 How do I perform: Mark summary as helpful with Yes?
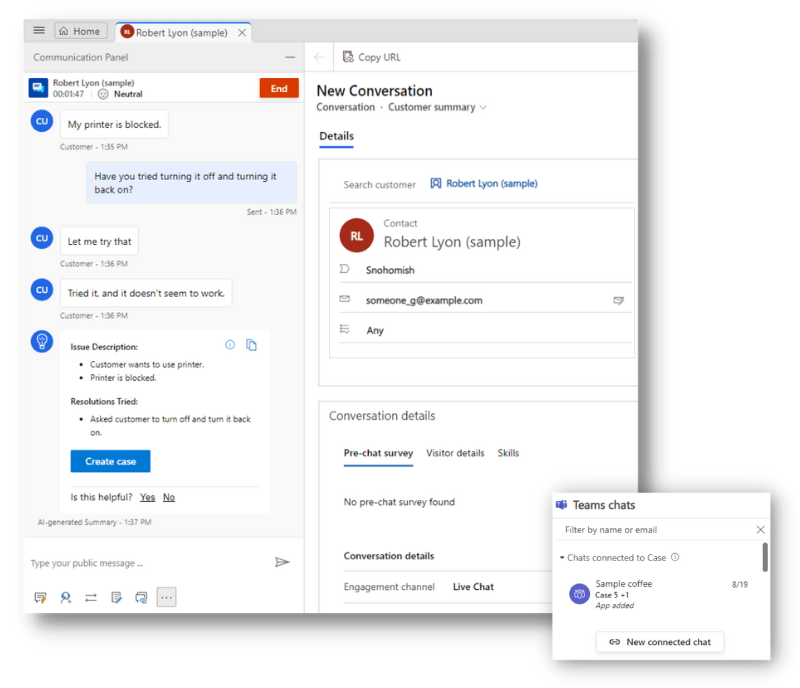(x=147, y=497)
